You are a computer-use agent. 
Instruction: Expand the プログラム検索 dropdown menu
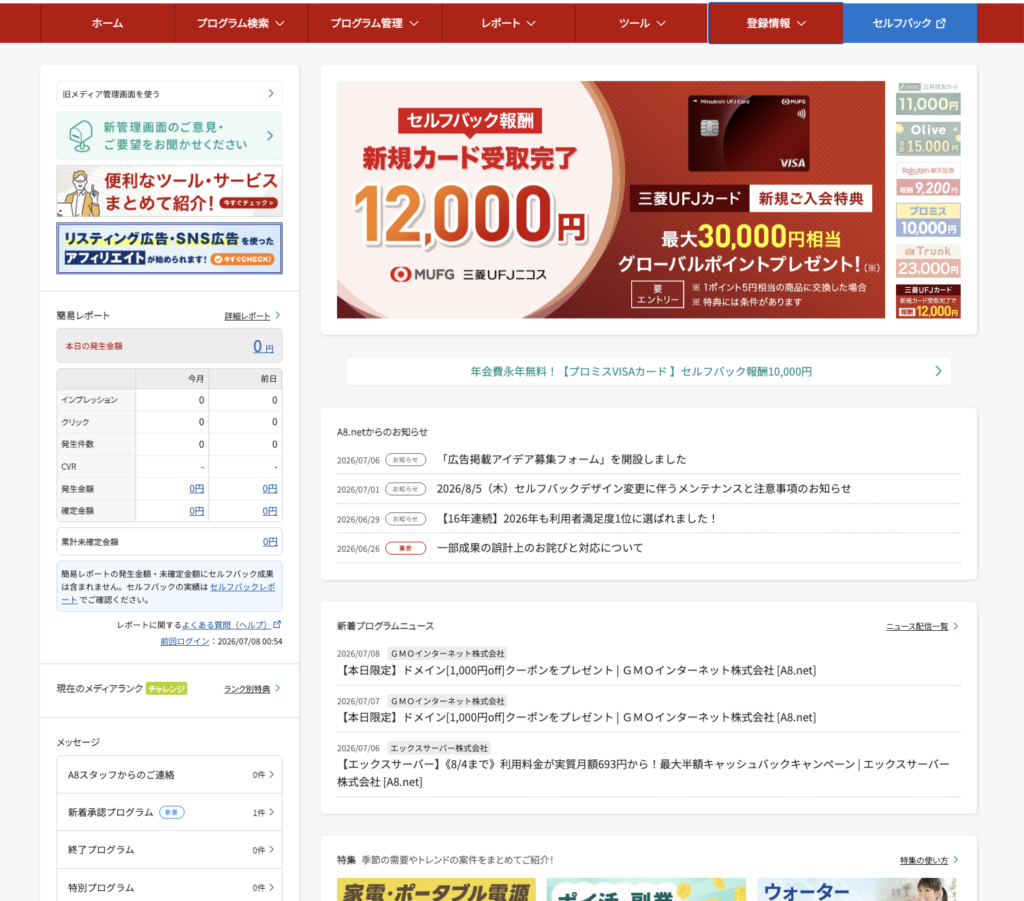tap(241, 23)
